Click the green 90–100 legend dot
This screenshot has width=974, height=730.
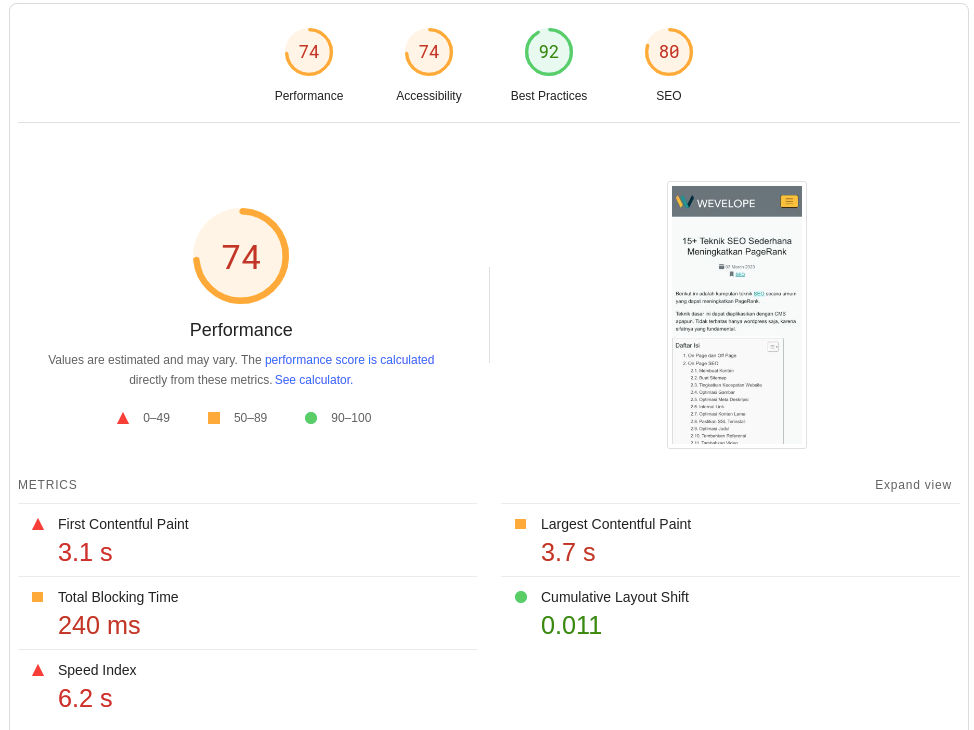click(x=311, y=418)
